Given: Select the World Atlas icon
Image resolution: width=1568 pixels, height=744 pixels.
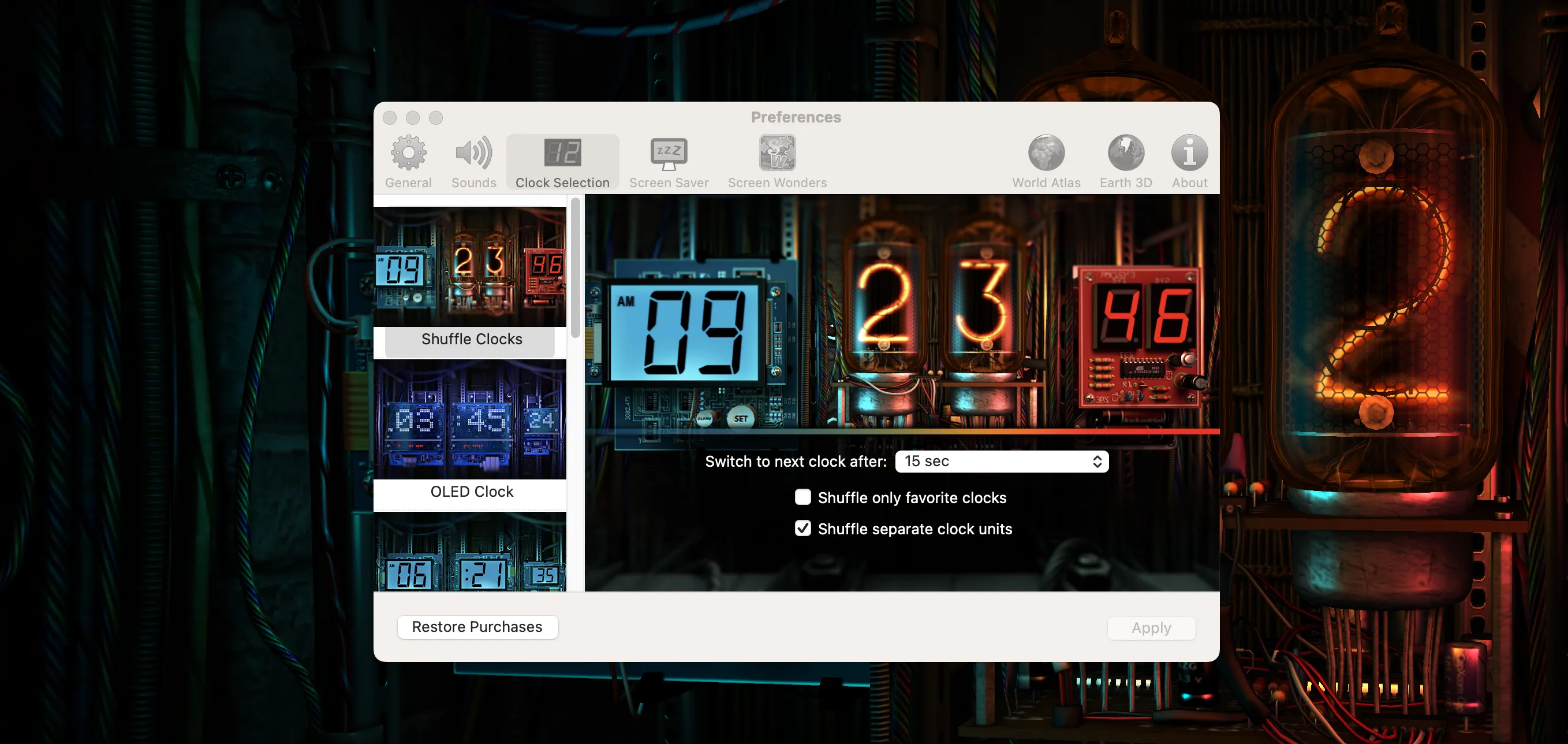Looking at the screenshot, I should tap(1046, 159).
